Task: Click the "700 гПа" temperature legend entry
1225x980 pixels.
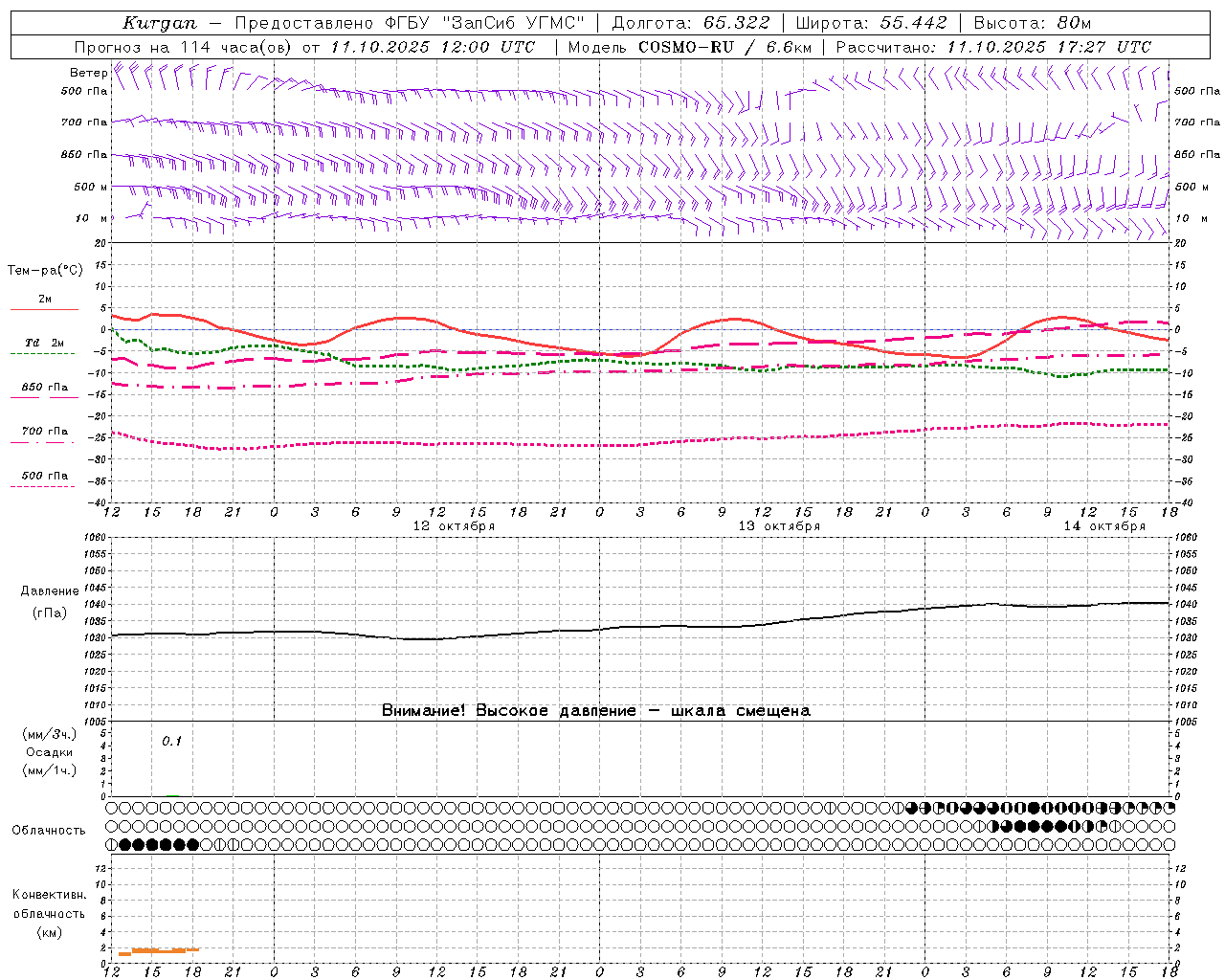Action: click(45, 432)
